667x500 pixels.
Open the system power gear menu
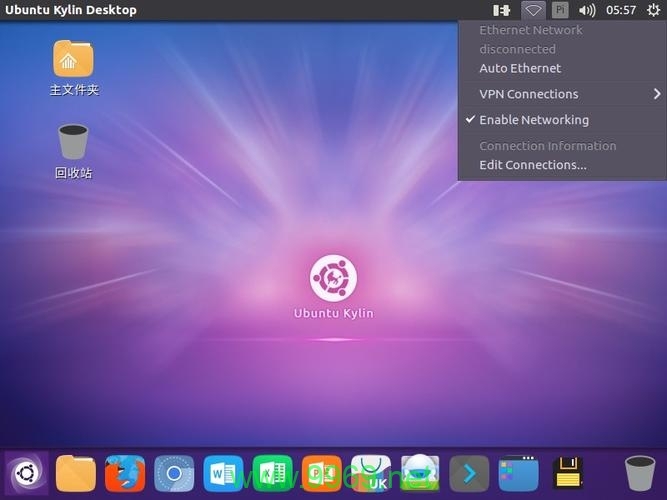pyautogui.click(x=653, y=10)
